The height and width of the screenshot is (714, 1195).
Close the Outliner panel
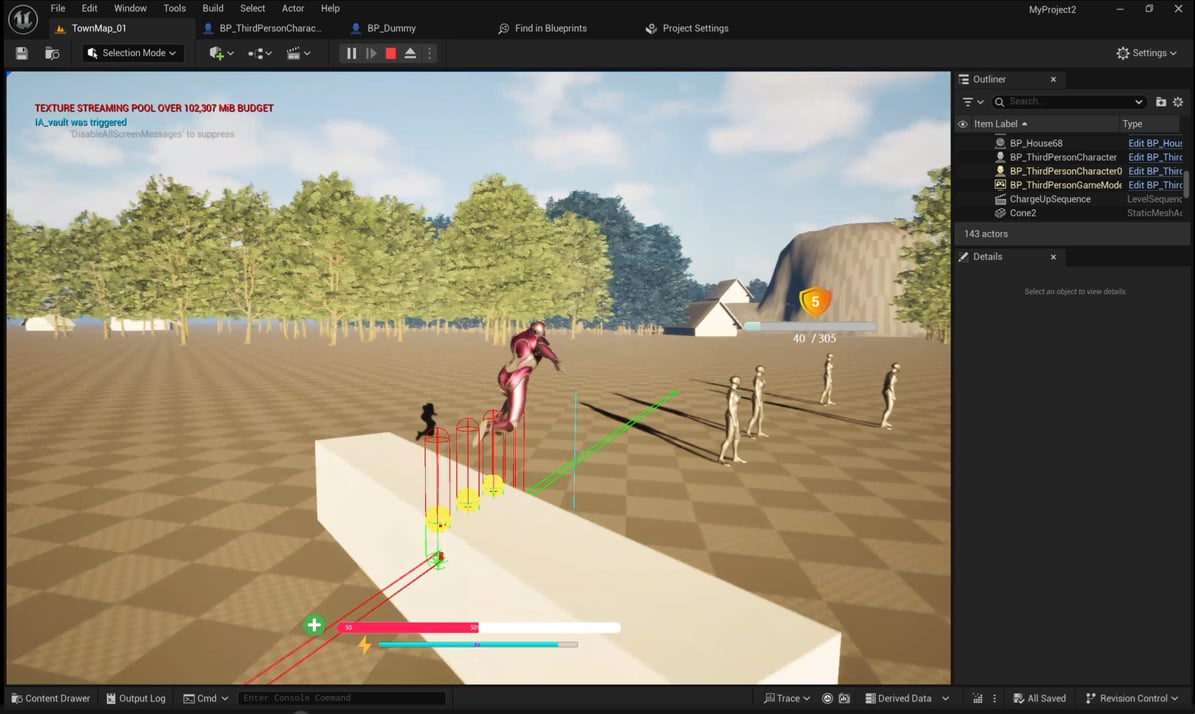(x=1053, y=79)
